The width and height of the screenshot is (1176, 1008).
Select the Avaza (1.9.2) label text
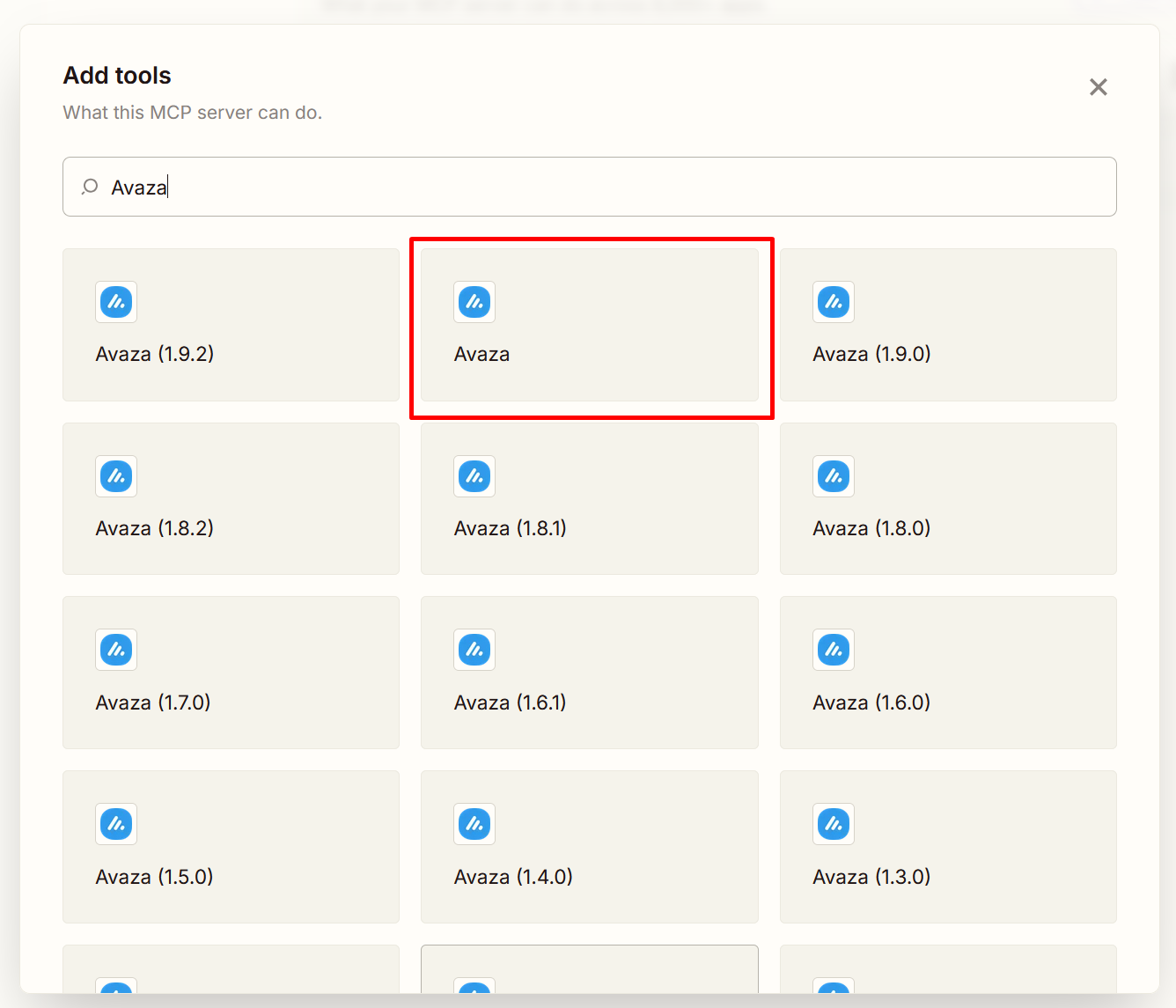tap(155, 354)
